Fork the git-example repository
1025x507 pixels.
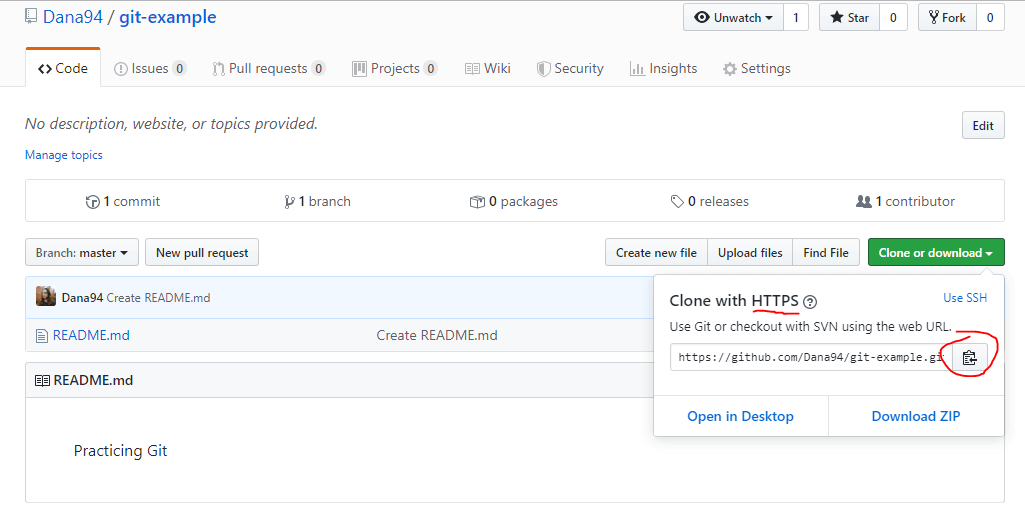(947, 18)
